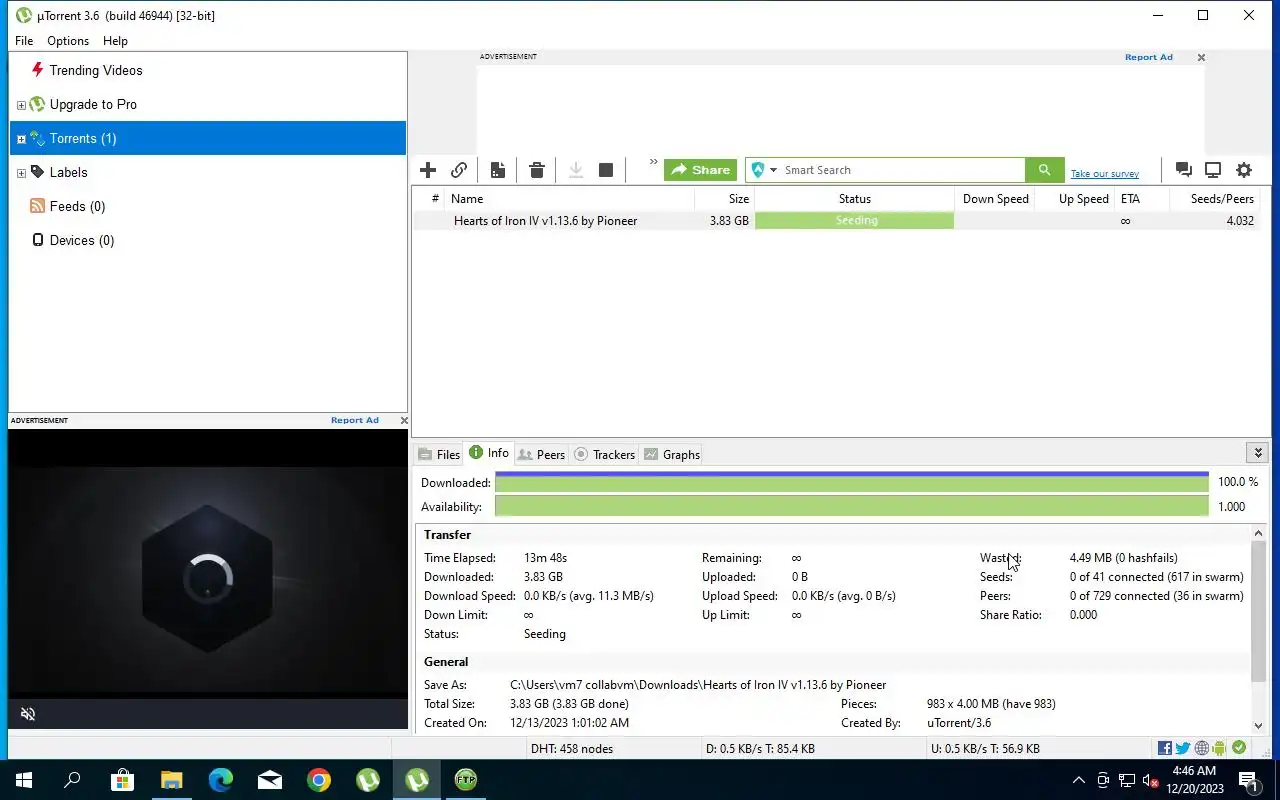Click Report Ad on top banner
Image resolution: width=1280 pixels, height=800 pixels.
click(1148, 57)
